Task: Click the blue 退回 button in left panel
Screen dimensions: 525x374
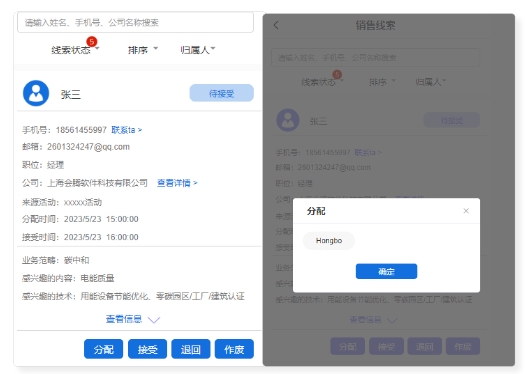Action: (191, 349)
